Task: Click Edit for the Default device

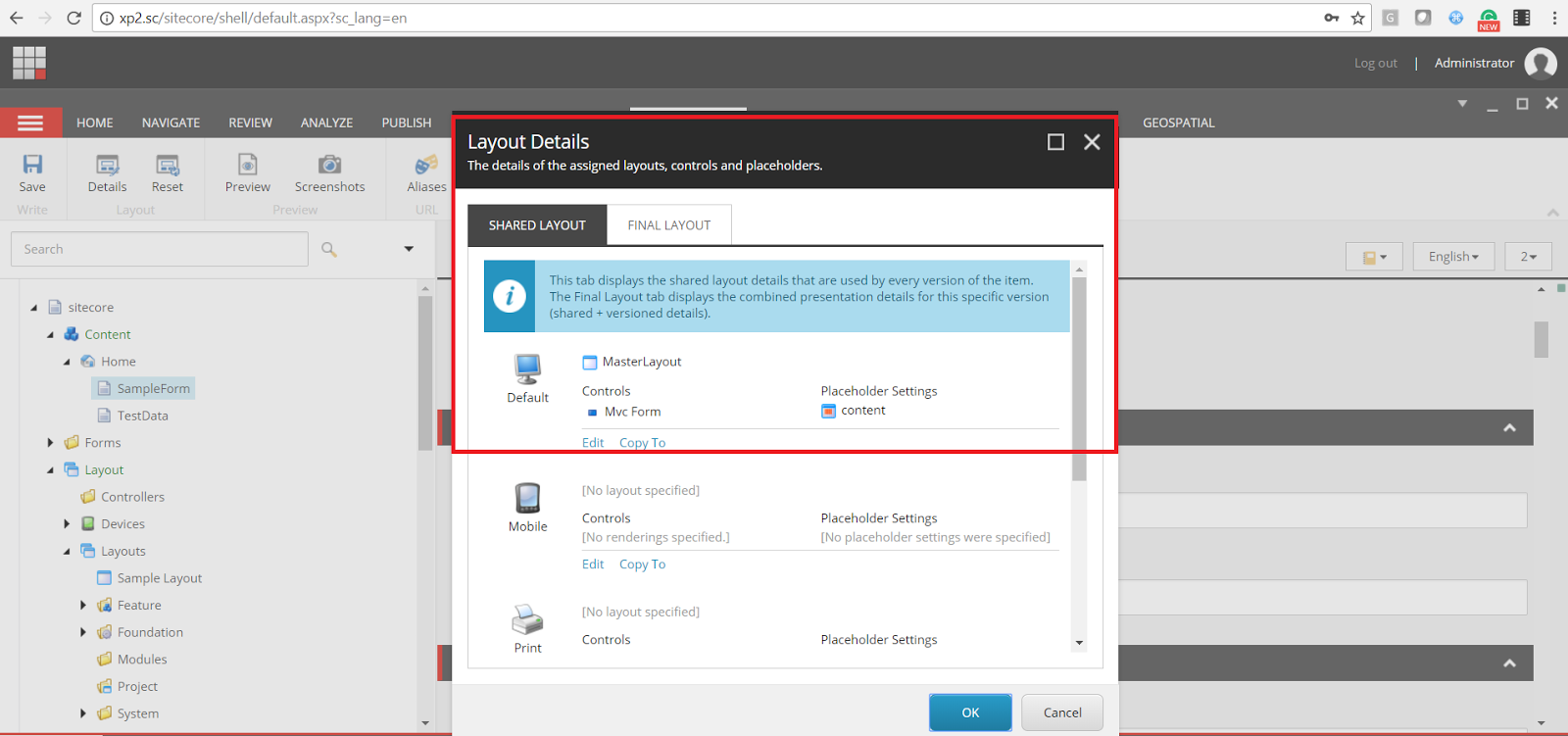Action: point(593,443)
